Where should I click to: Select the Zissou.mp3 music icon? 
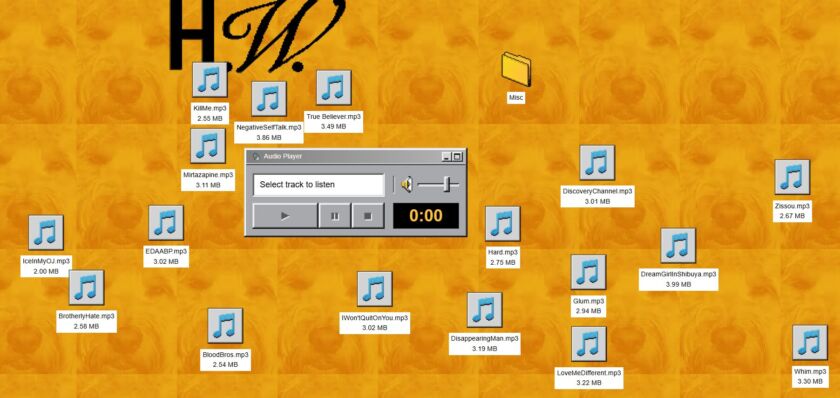coord(792,177)
